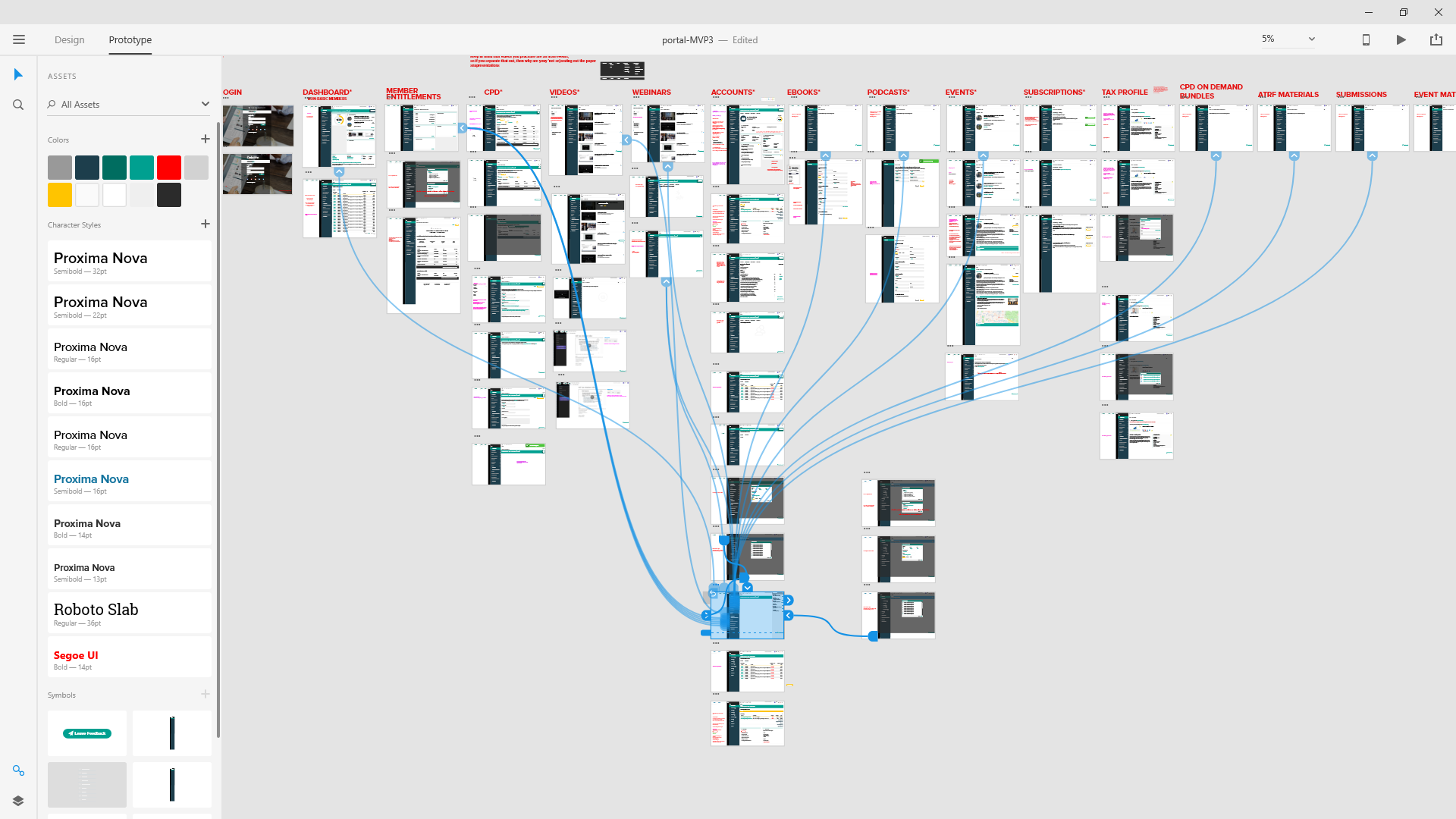Select the Prototype tab
This screenshot has height=819, width=1456.
(x=130, y=39)
